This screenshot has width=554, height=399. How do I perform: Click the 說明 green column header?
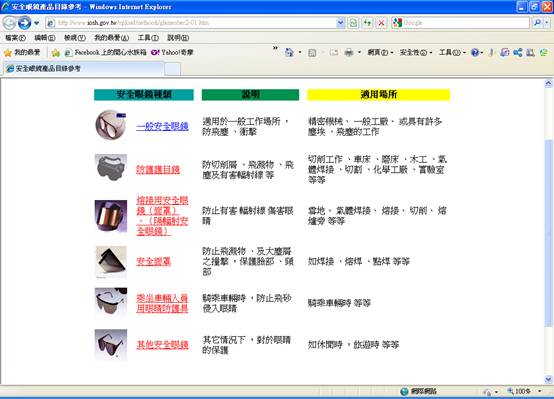coord(250,95)
